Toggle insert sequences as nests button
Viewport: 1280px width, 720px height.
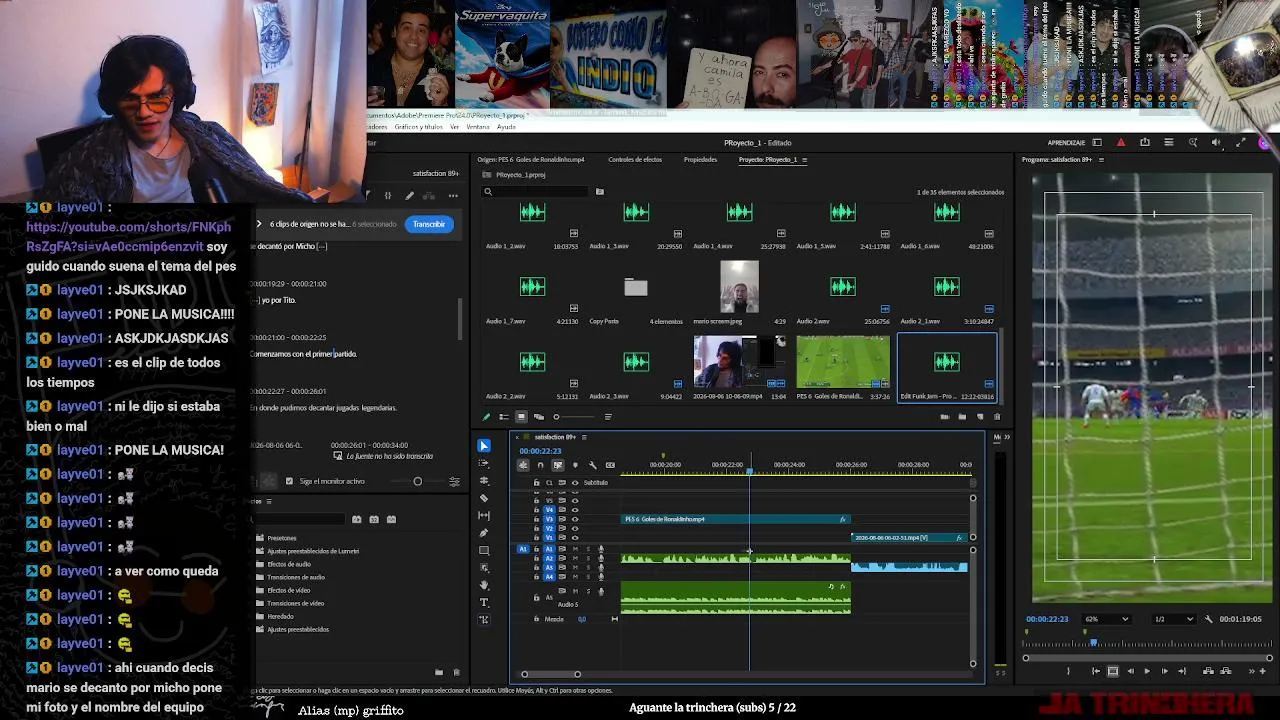tap(523, 465)
